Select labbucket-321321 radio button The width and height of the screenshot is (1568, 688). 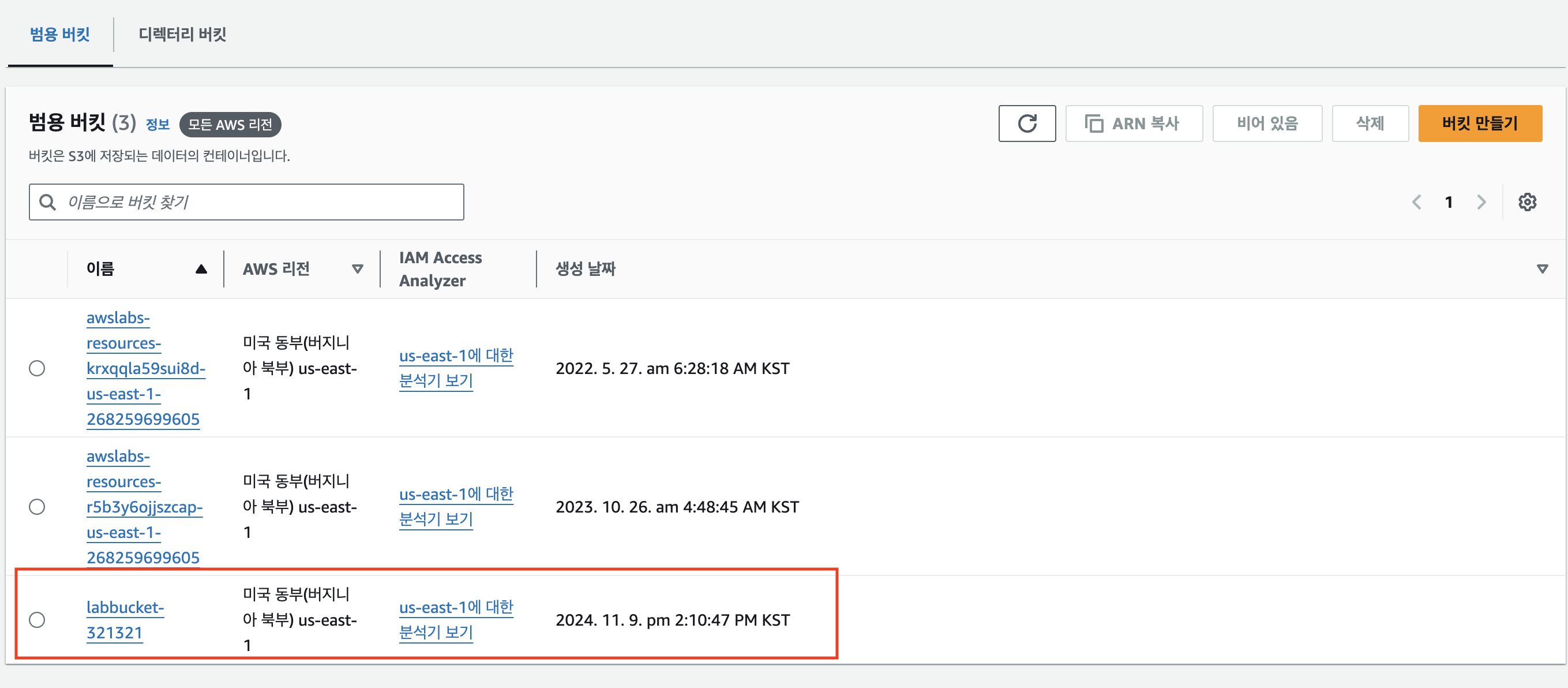[x=37, y=620]
